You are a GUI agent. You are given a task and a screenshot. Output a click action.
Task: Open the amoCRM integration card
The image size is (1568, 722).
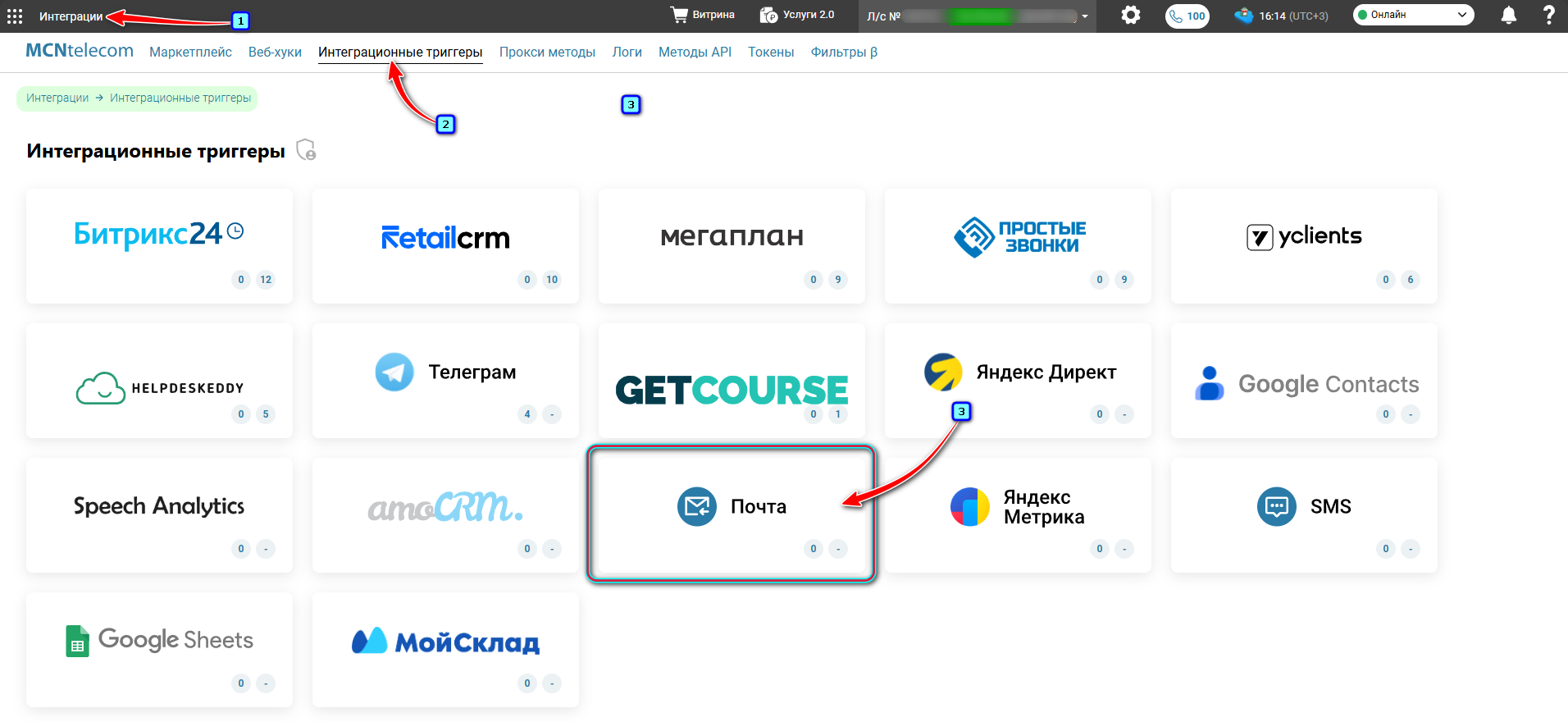[x=445, y=515]
